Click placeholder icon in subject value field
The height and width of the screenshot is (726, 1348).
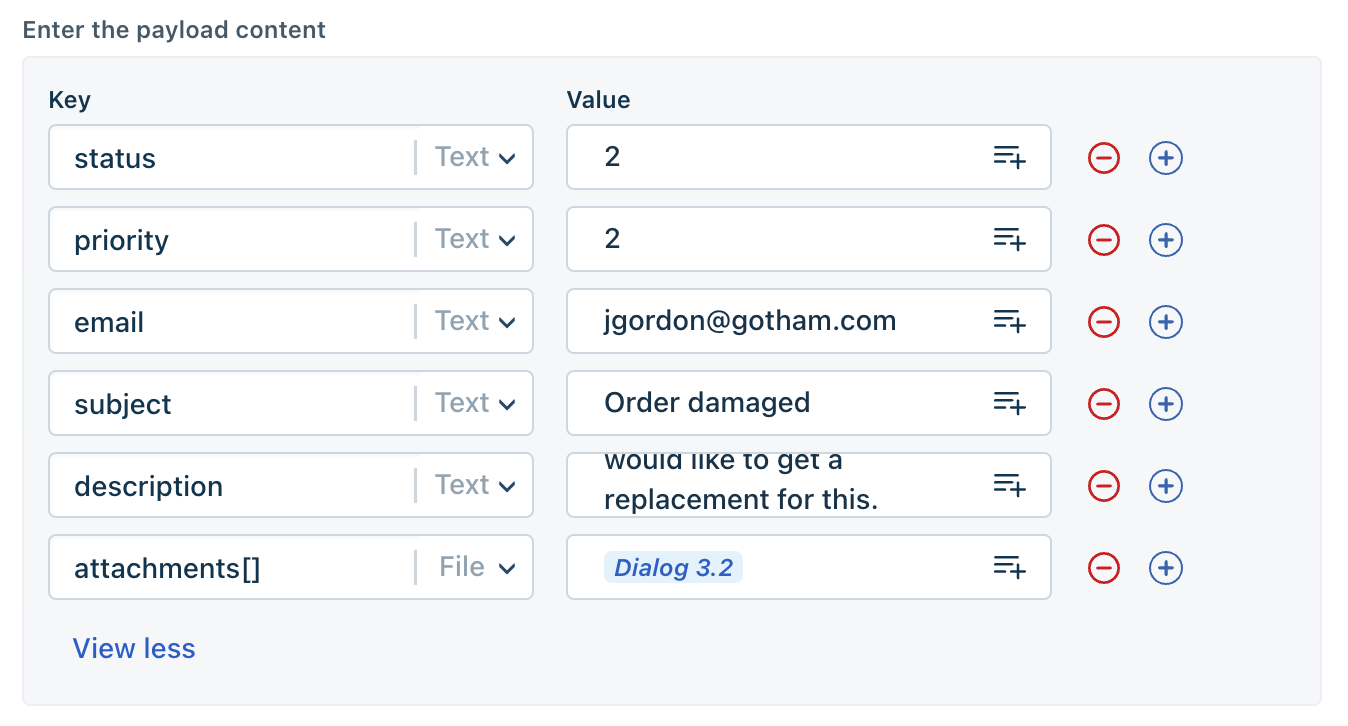coord(1009,403)
